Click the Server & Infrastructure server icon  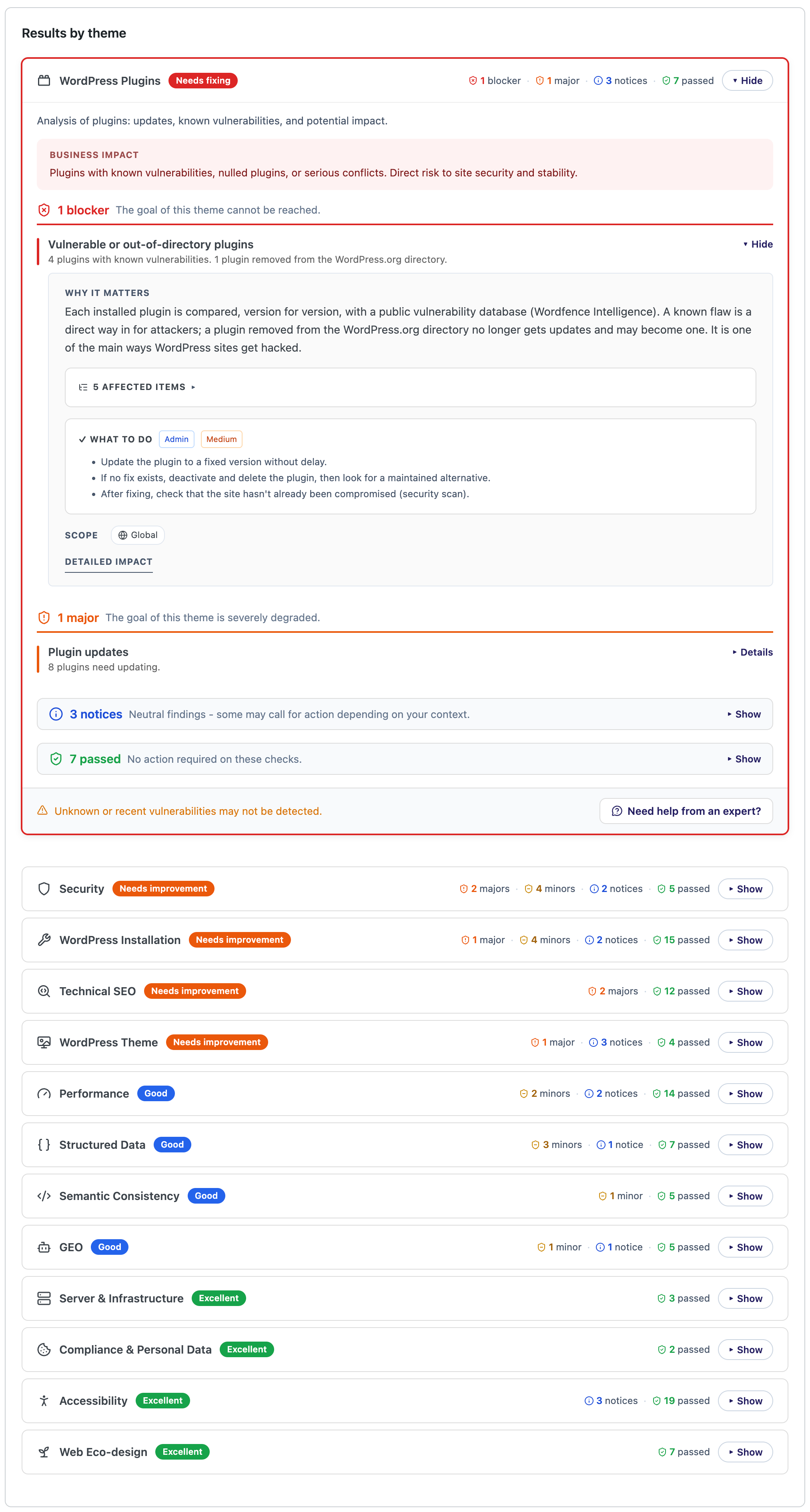[44, 1298]
